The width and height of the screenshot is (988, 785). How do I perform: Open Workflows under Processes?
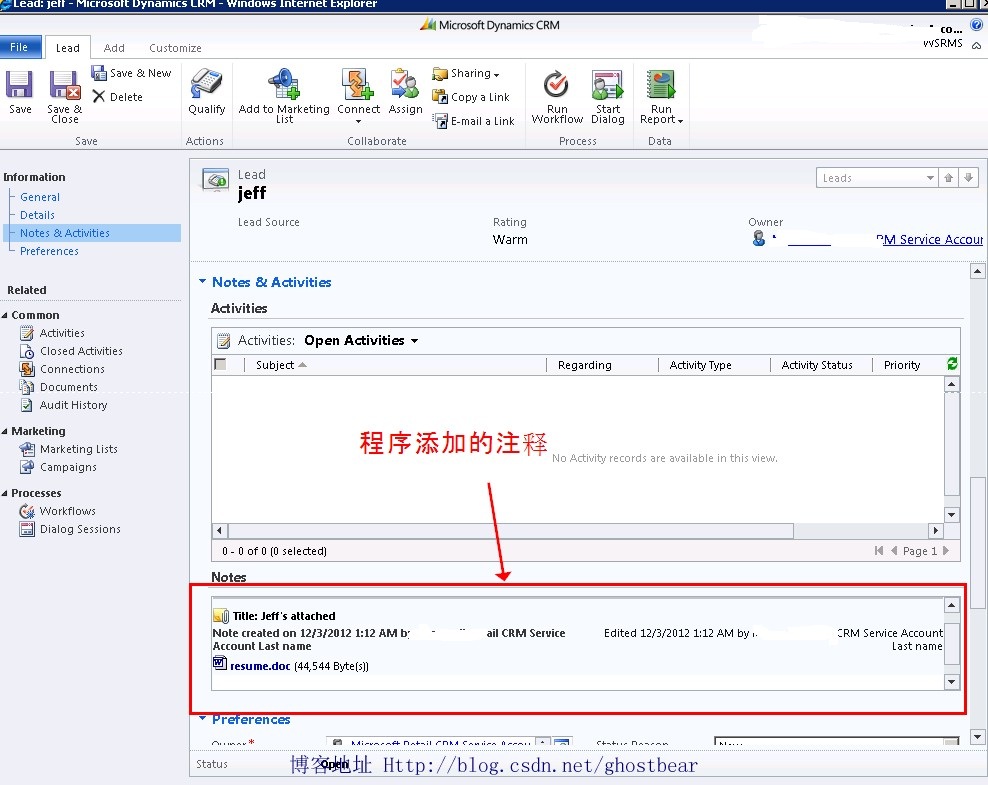(x=58, y=510)
